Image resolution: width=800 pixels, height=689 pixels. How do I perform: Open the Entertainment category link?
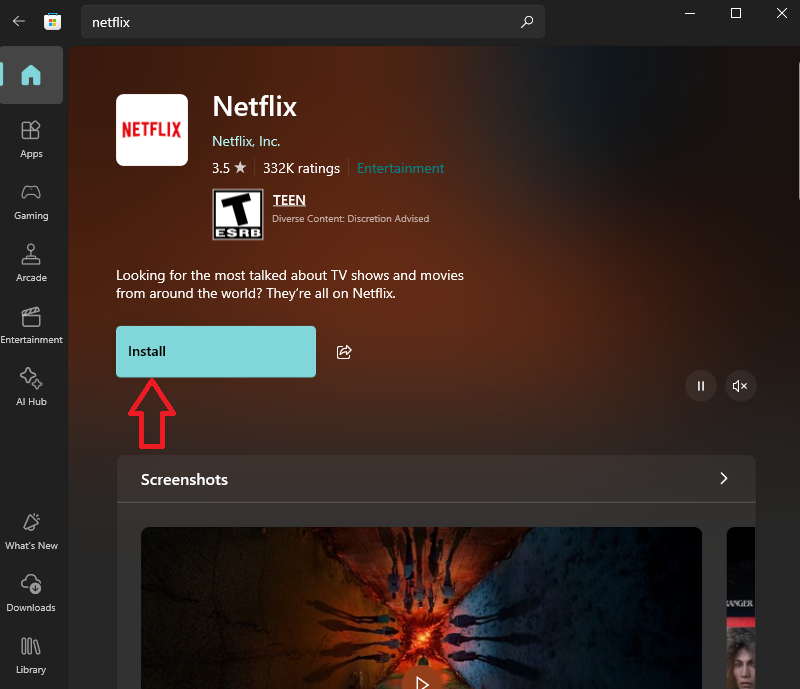pyautogui.click(x=401, y=168)
